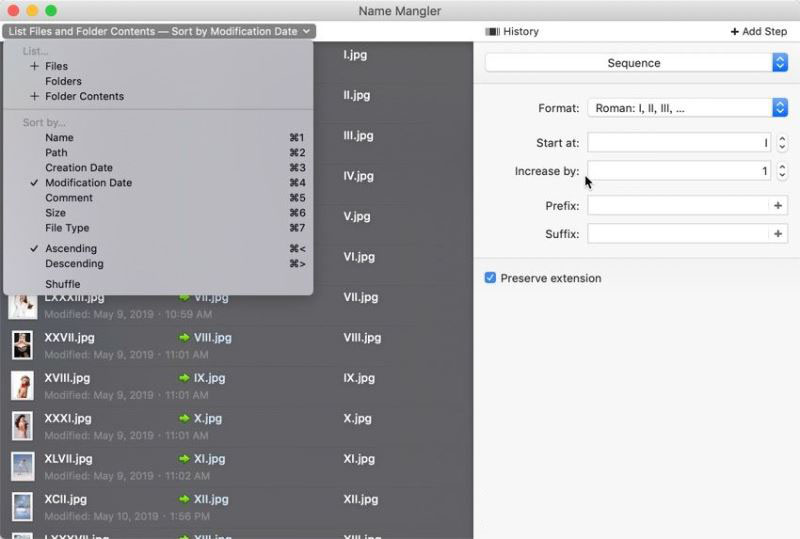Screen dimensions: 800x539
Task: Select the checked Modification Date sort option
Action: [x=158, y=183]
